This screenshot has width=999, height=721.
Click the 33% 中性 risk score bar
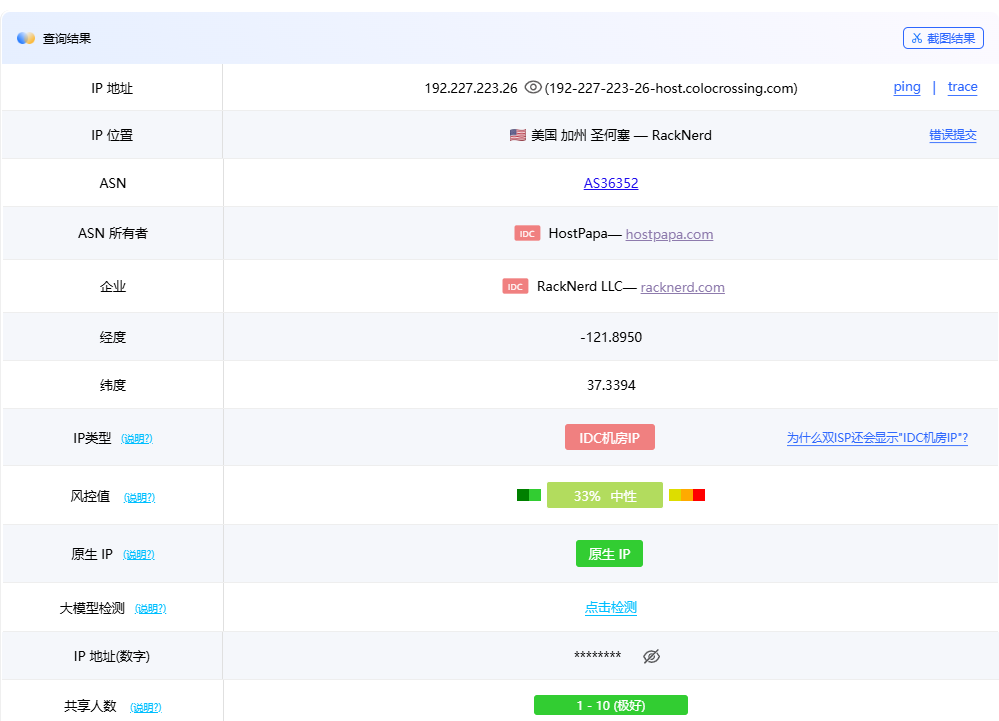[x=605, y=496]
